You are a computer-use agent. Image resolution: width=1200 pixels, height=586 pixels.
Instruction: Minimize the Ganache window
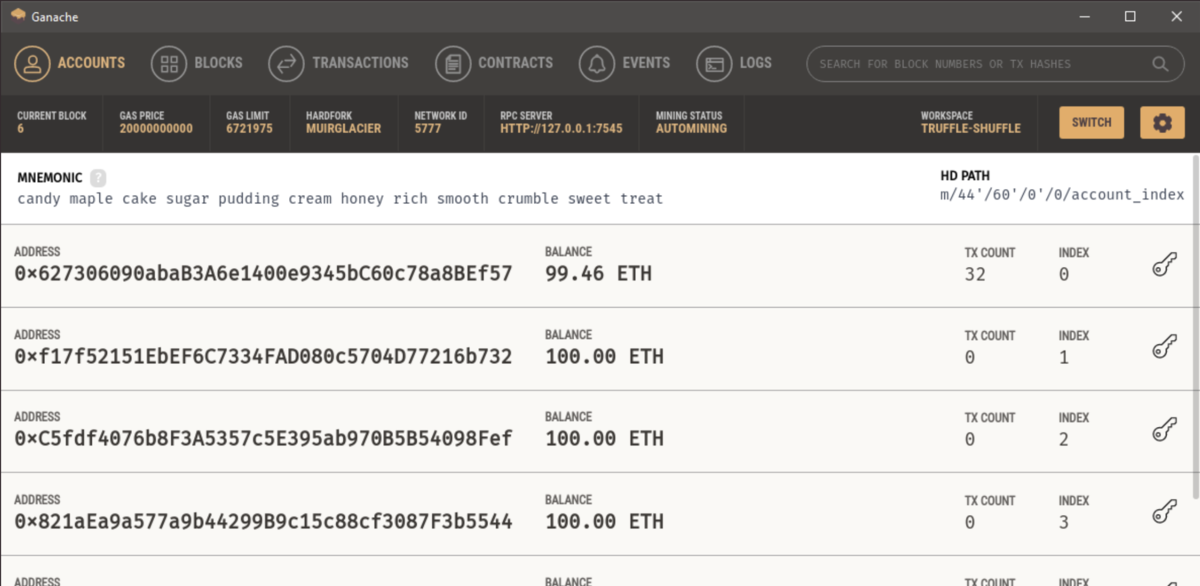[x=1084, y=16]
